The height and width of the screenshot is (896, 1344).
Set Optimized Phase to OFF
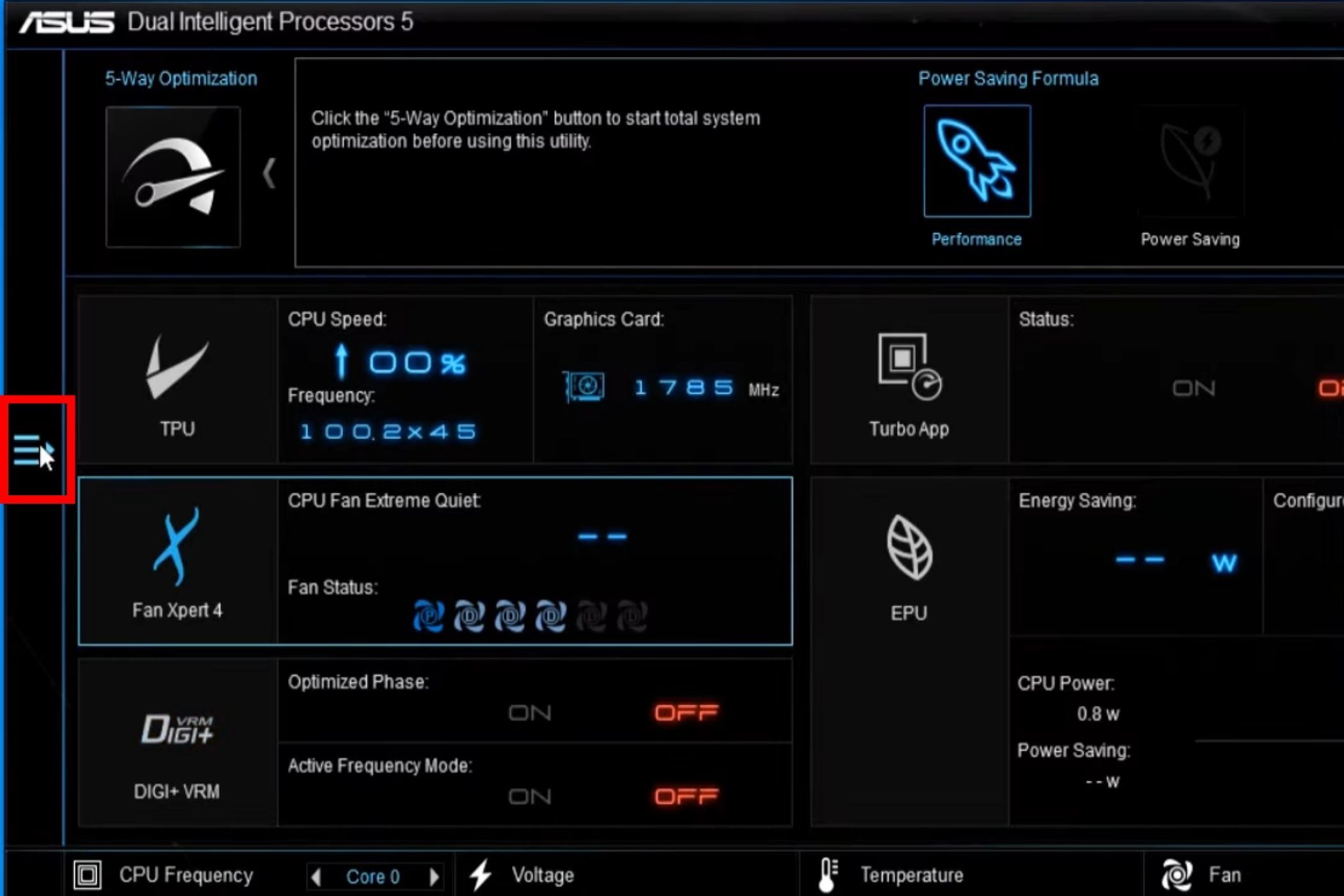(x=687, y=713)
